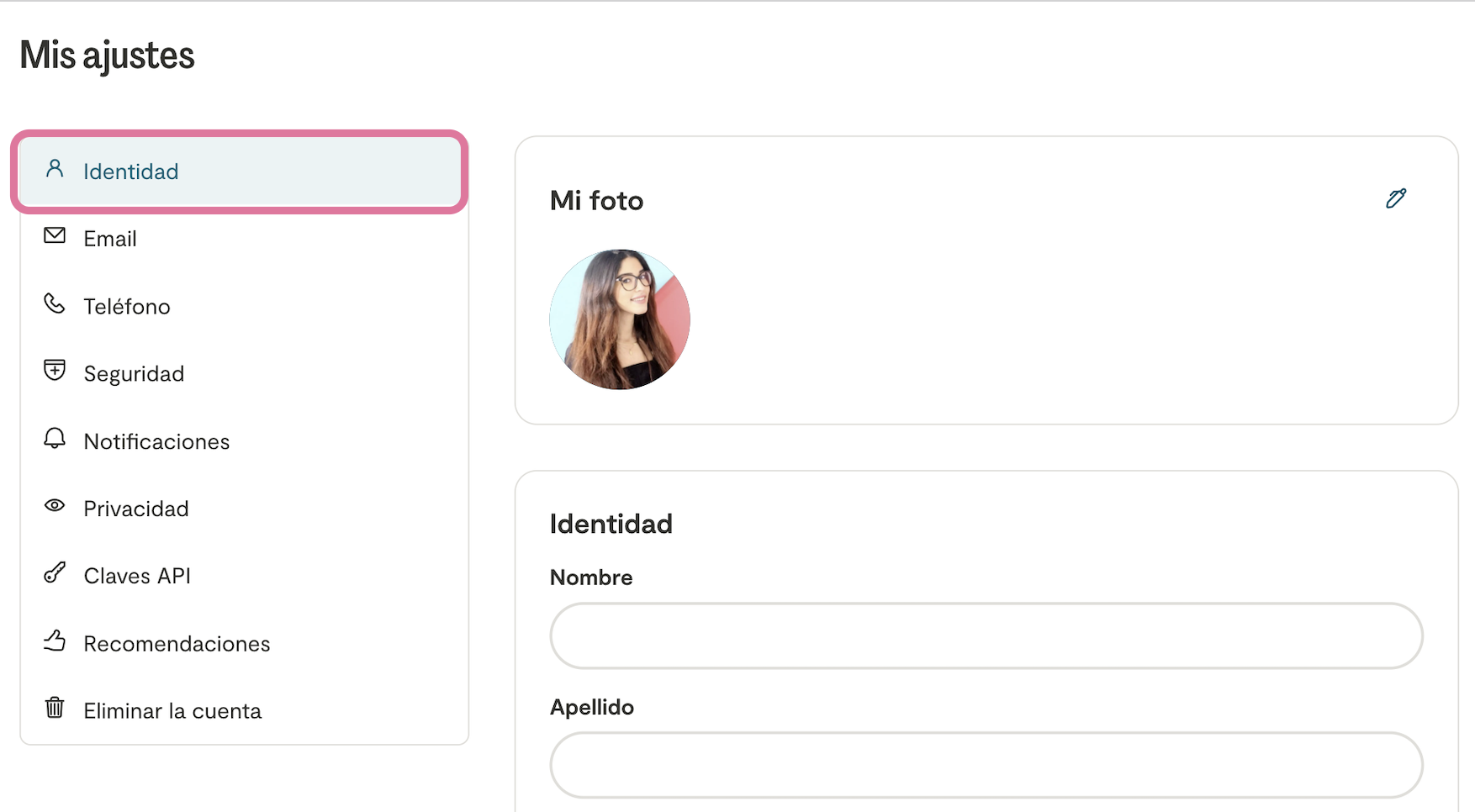Go to Teléfono settings
The height and width of the screenshot is (812, 1475).
coord(127,307)
